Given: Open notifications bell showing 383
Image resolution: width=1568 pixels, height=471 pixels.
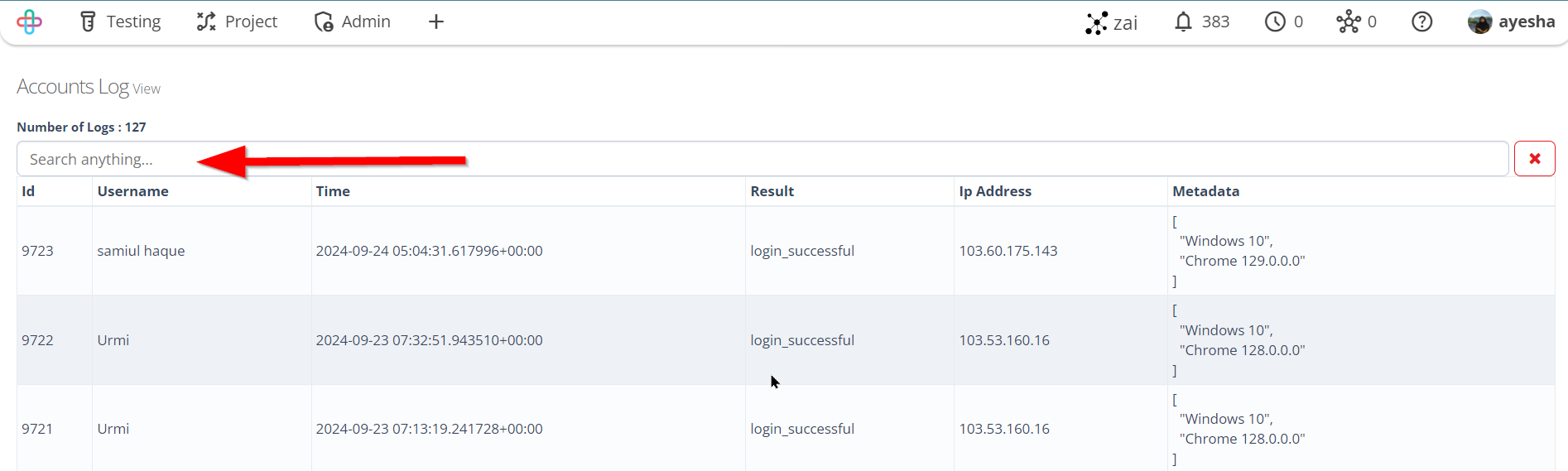Looking at the screenshot, I should (1202, 22).
